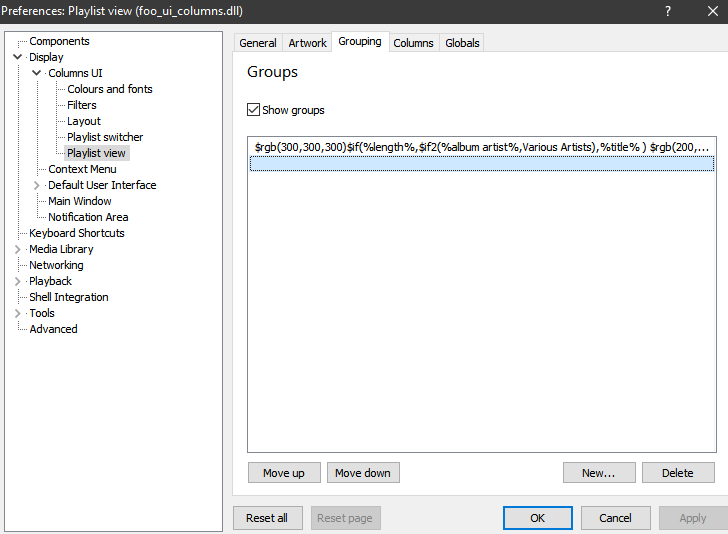The height and width of the screenshot is (534, 728).
Task: Select Colours and fonts in tree
Action: pyautogui.click(x=110, y=89)
